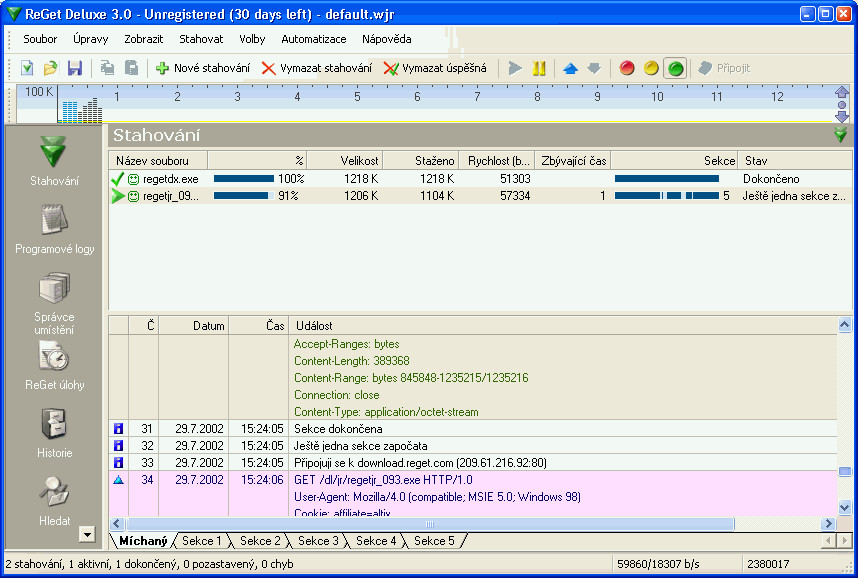Viewport: 858px width, 578px height.
Task: Sort by Rychlost column header
Action: (496, 160)
